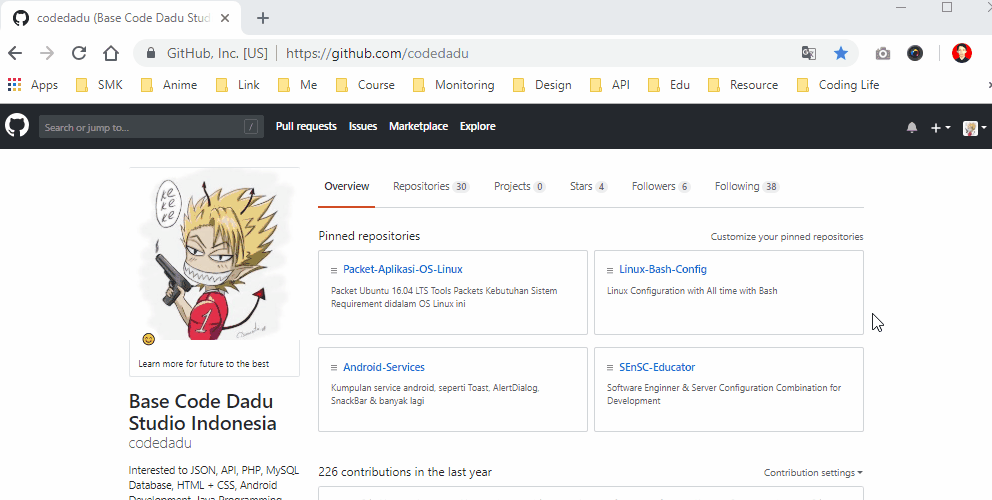992x500 pixels.
Task: Expand Contribution settings dropdown
Action: tap(813, 473)
